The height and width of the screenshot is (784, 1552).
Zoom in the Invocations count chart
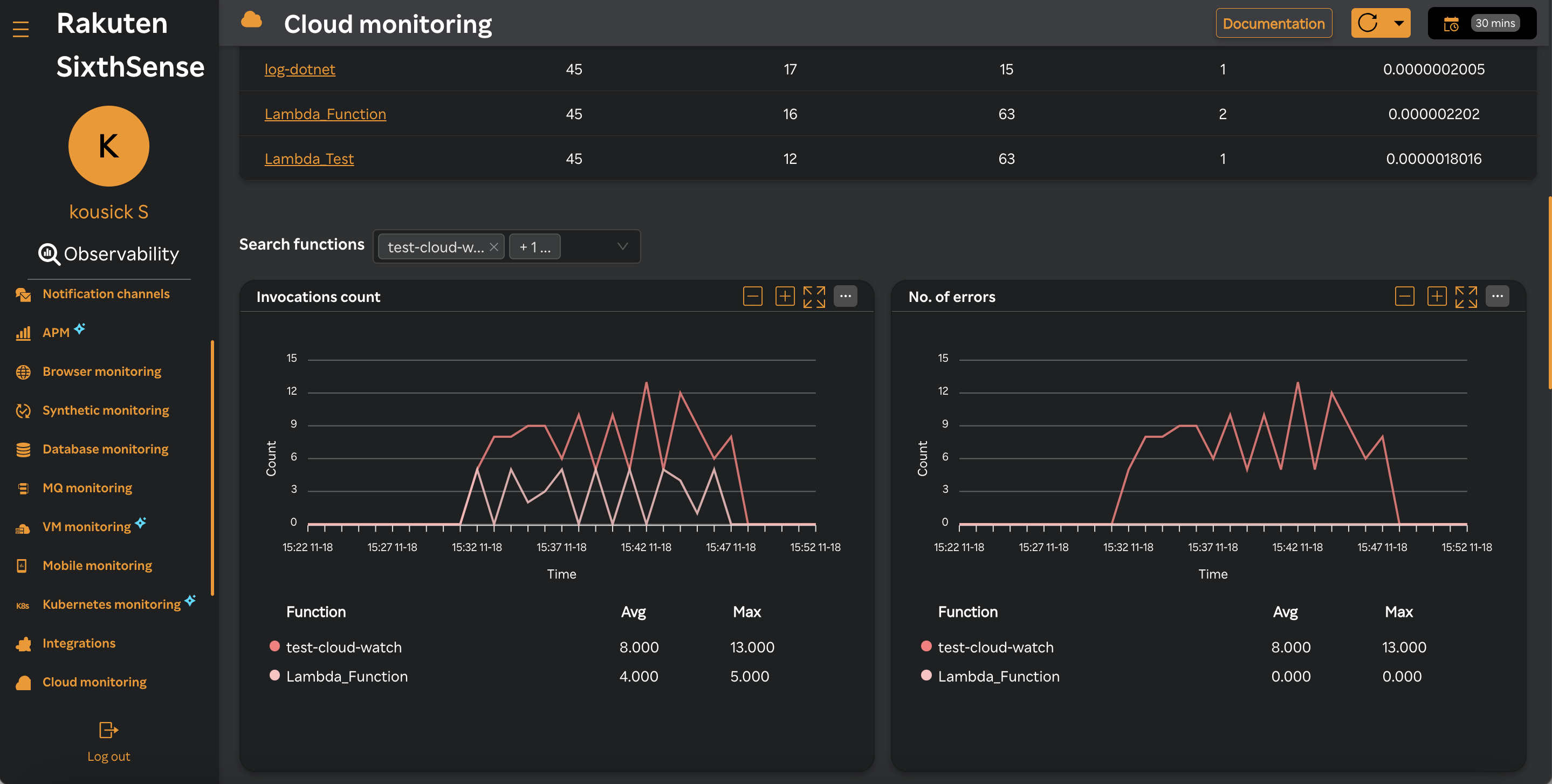pos(785,297)
